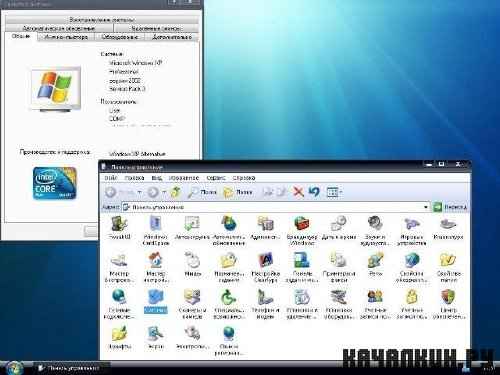Switch to the Дополнительно tab
The image size is (500, 375).
point(172,37)
